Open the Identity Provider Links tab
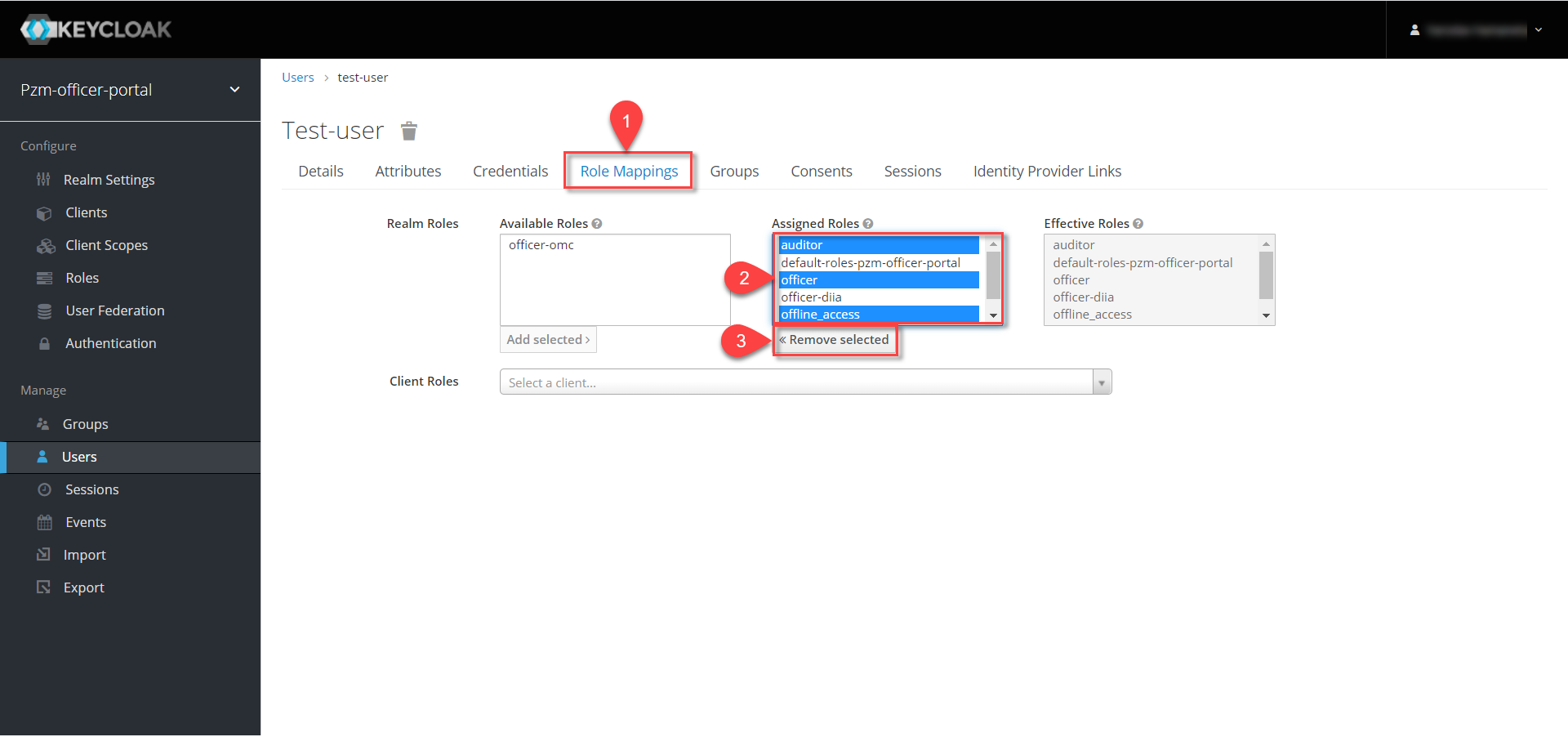This screenshot has width=1568, height=737. pyautogui.click(x=1047, y=172)
